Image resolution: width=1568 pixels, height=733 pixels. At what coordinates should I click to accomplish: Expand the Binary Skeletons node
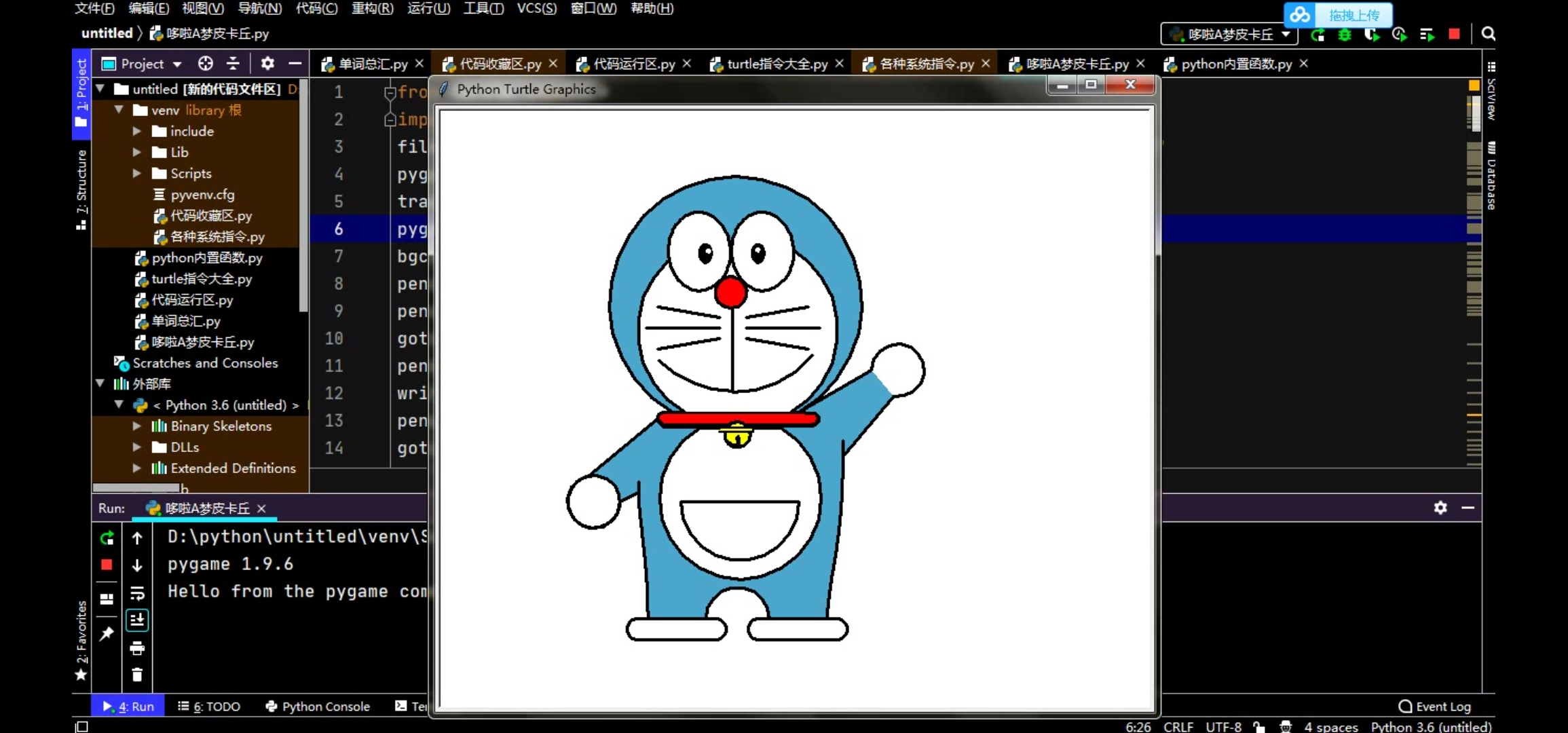click(137, 426)
